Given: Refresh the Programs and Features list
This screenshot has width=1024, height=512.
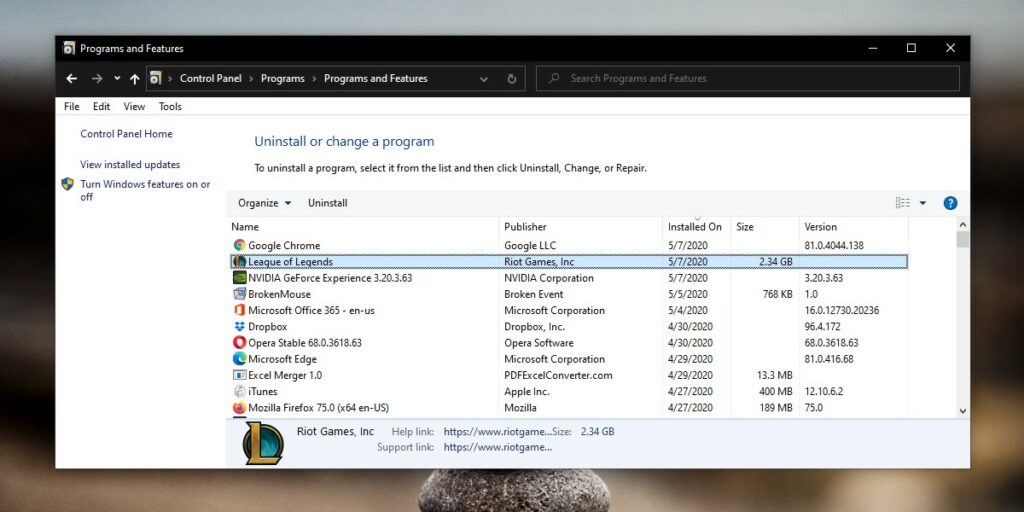Looking at the screenshot, I should coord(512,79).
